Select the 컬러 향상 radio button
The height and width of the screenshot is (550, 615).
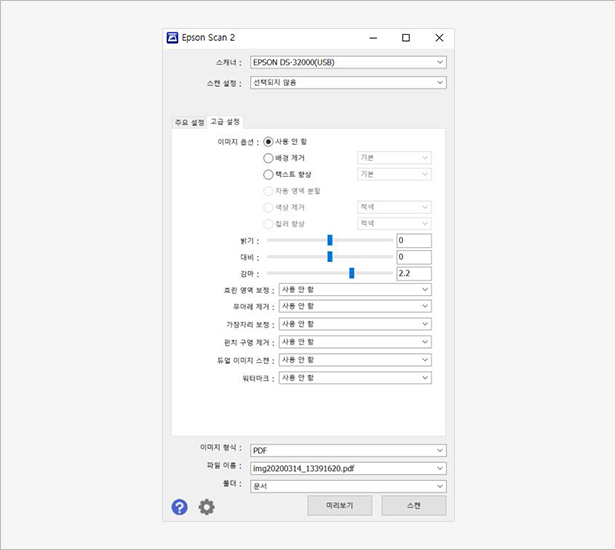pos(268,224)
